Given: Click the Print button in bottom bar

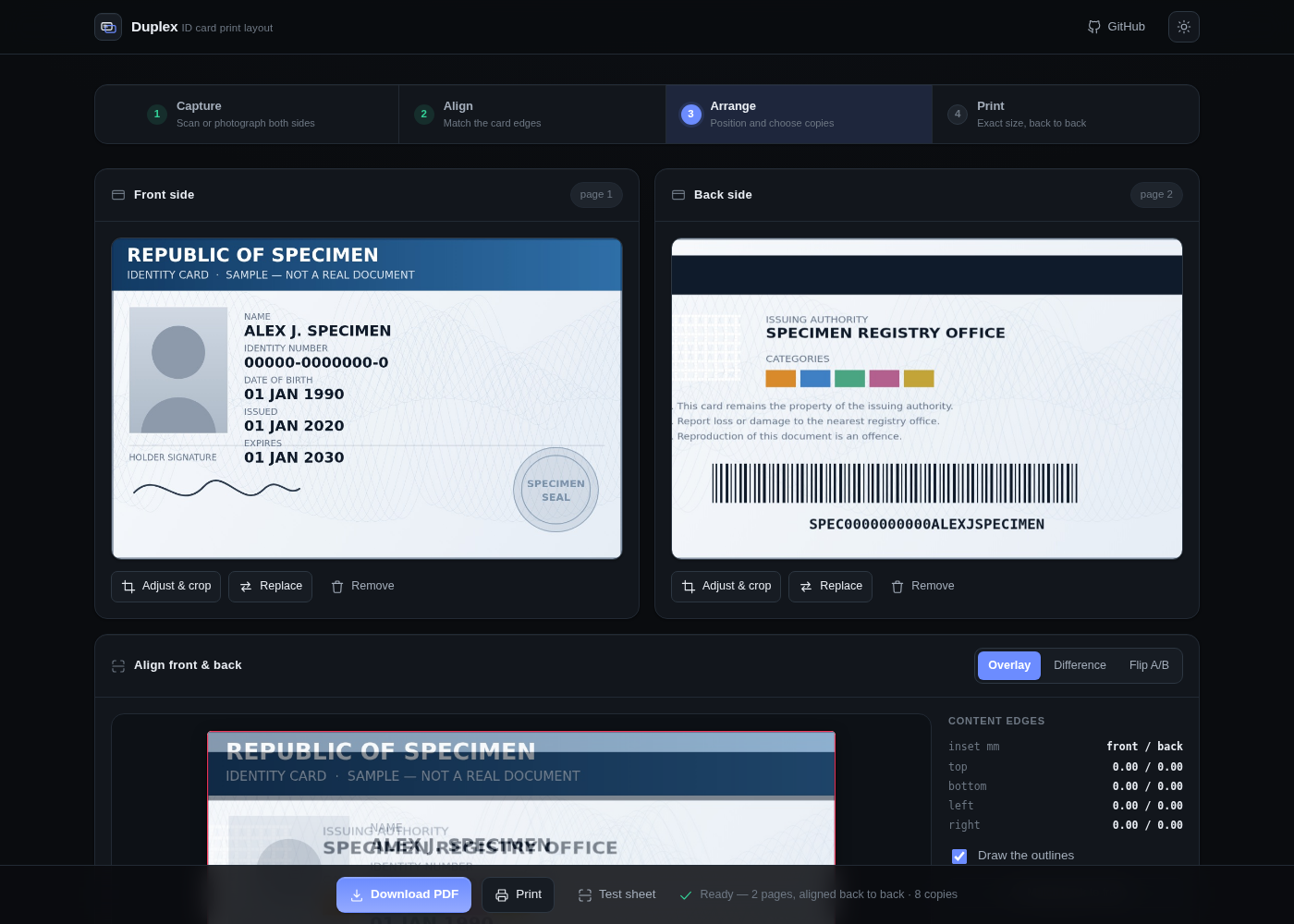Looking at the screenshot, I should point(519,895).
